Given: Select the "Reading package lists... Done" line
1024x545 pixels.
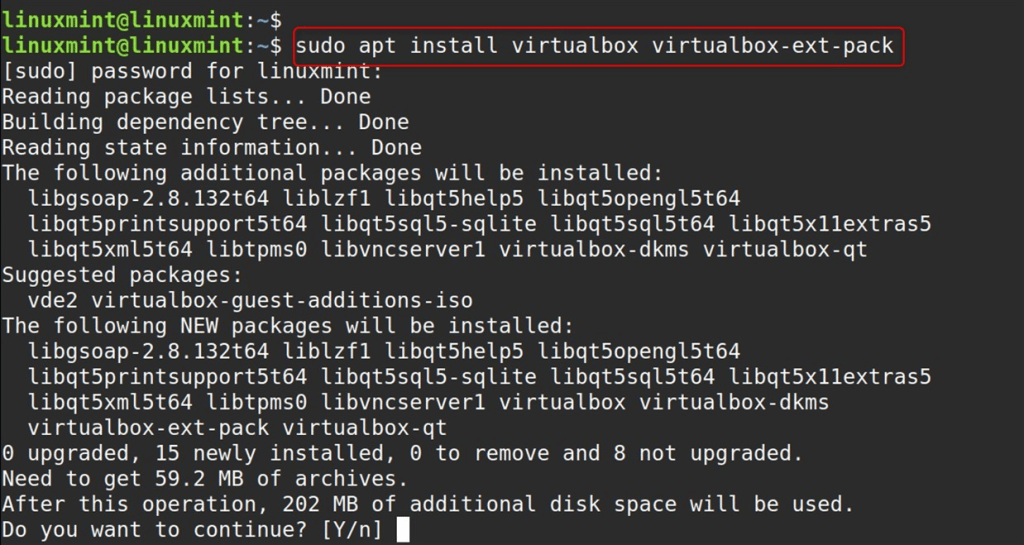Looking at the screenshot, I should (x=186, y=97).
